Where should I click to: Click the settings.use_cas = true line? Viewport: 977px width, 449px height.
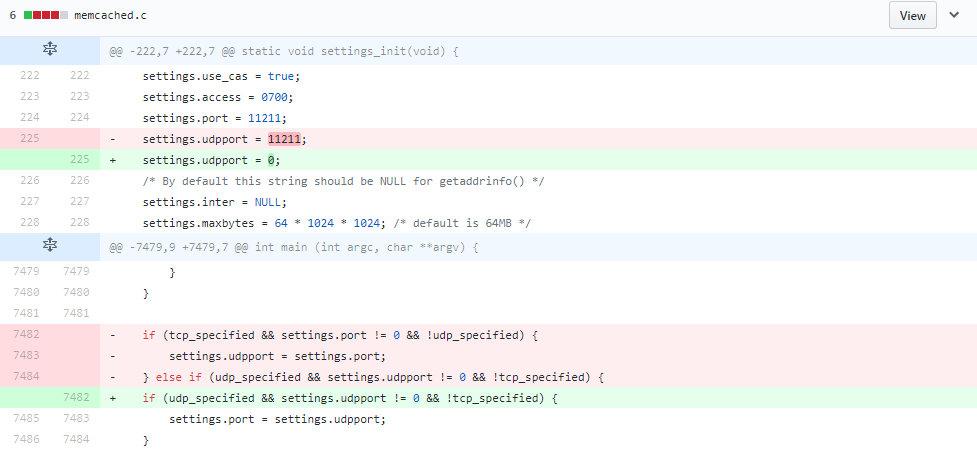coord(221,76)
